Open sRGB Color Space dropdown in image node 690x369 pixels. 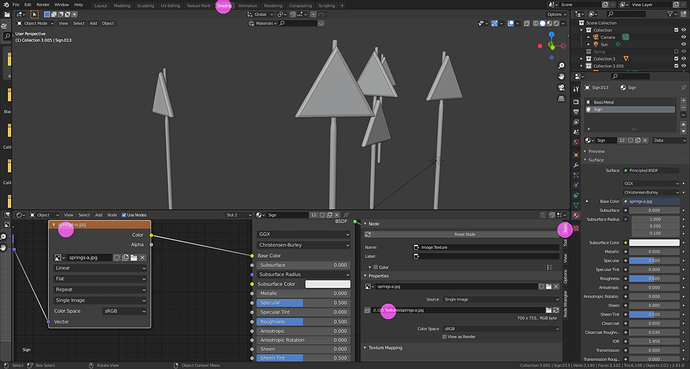(125, 311)
